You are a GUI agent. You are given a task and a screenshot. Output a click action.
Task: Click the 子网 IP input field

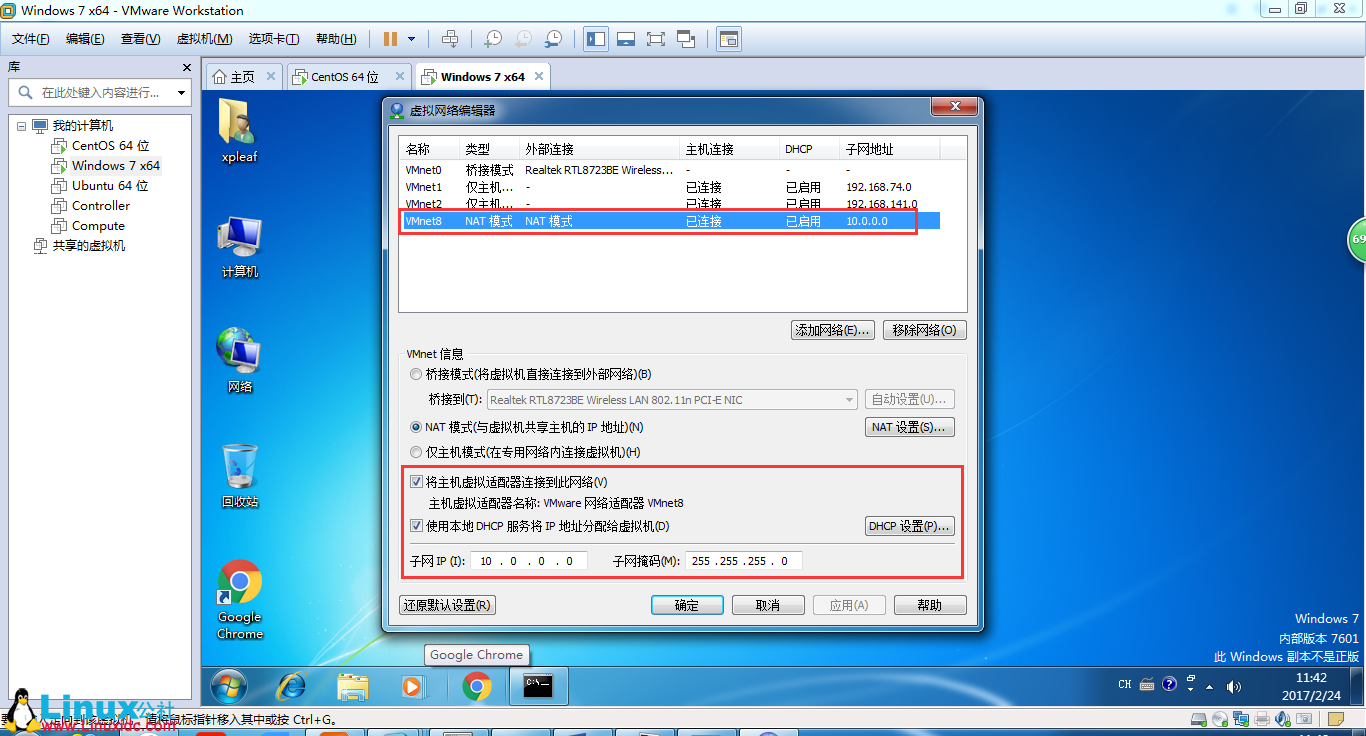point(529,561)
